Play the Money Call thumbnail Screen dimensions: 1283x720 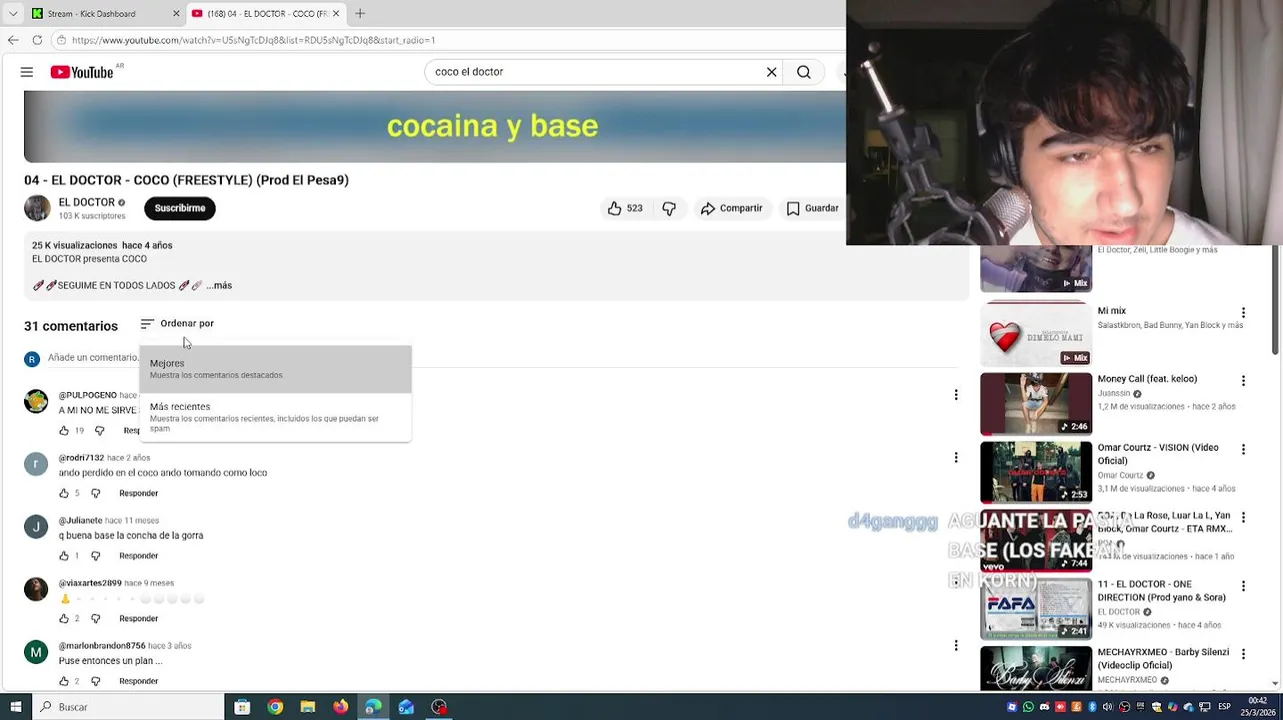point(1036,403)
